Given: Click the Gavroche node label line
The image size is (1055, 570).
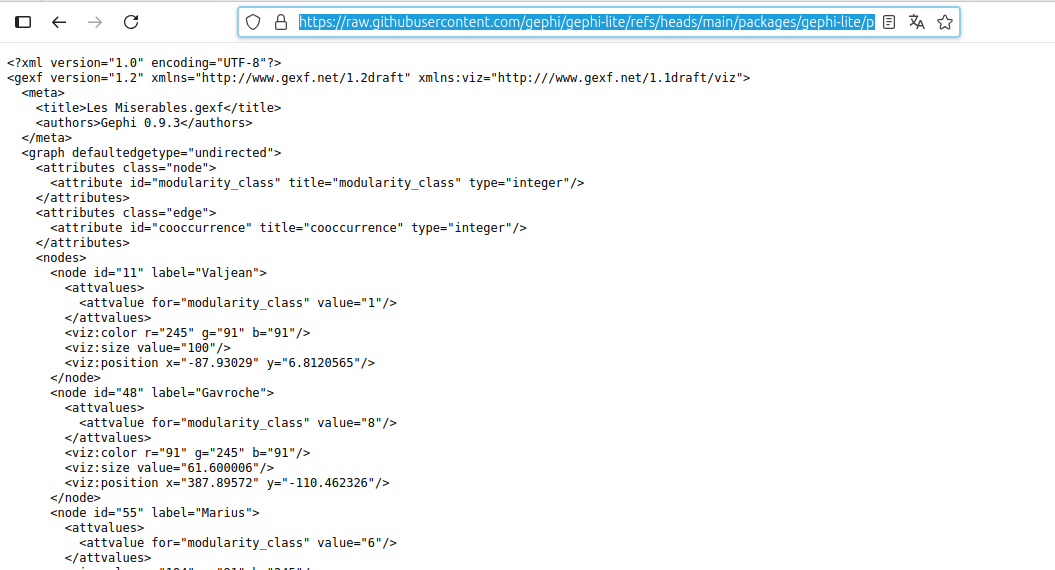Looking at the screenshot, I should coord(162,393).
